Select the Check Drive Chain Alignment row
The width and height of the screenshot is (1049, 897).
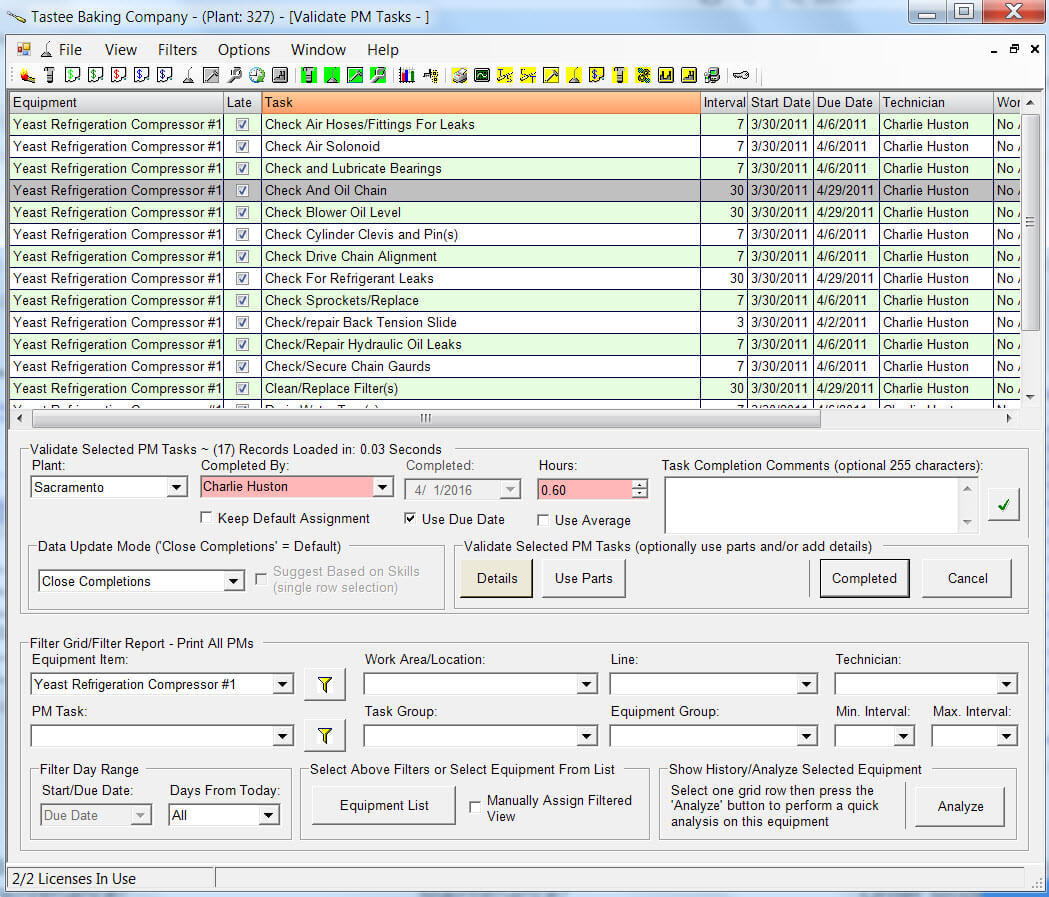click(514, 257)
